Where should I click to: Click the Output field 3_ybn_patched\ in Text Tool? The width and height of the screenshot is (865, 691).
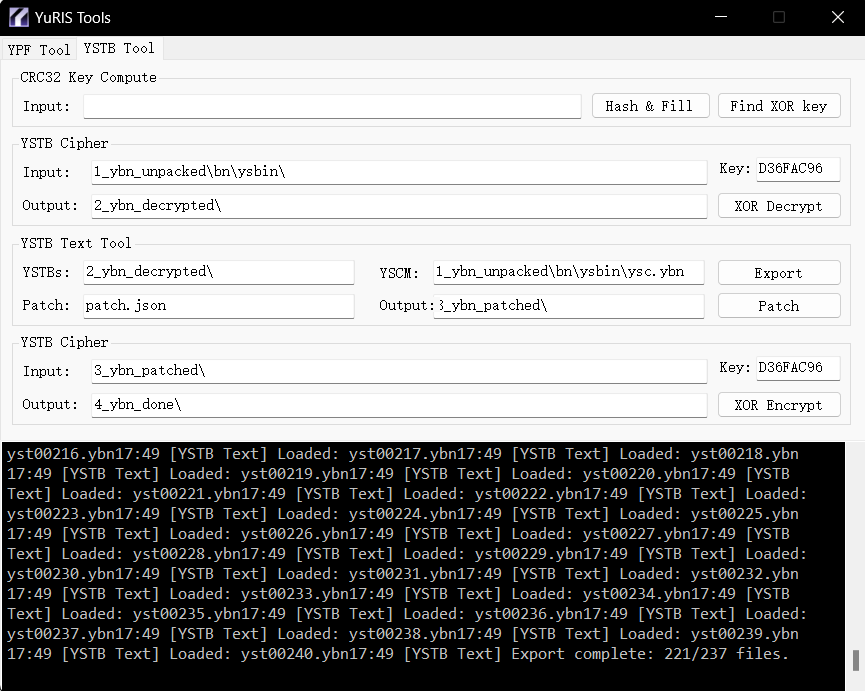point(569,306)
